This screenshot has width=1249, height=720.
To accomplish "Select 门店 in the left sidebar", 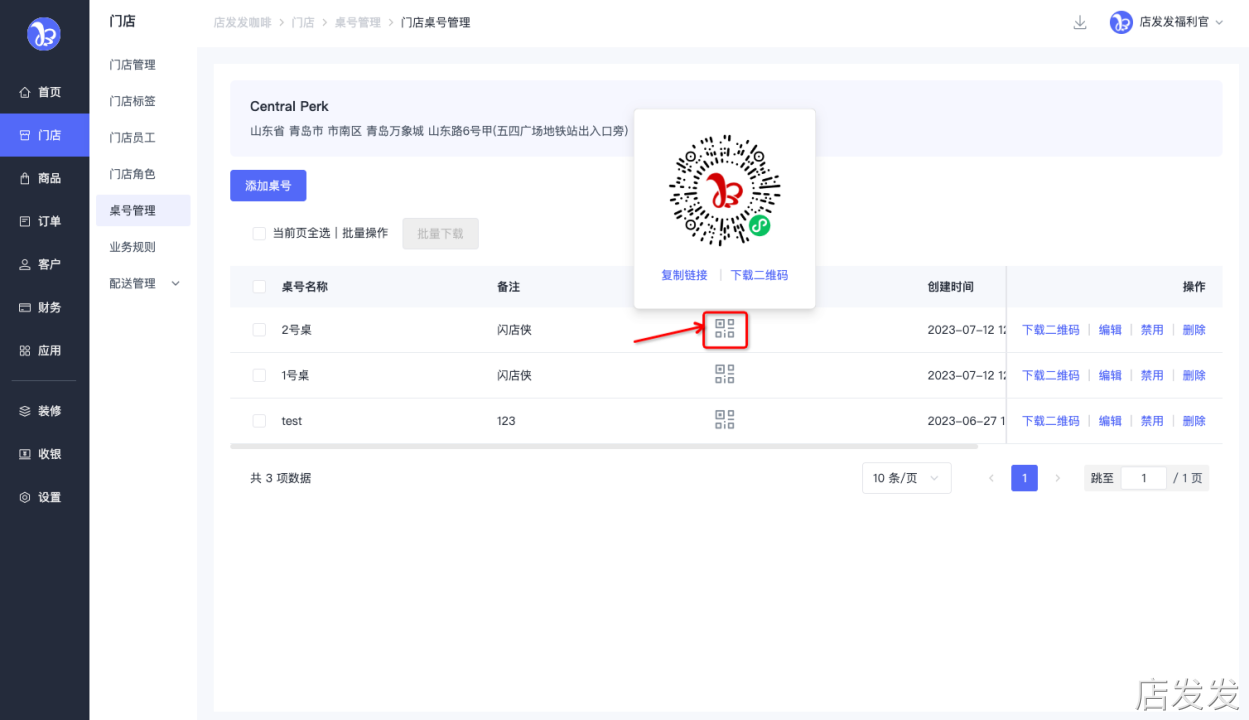I will click(x=44, y=135).
